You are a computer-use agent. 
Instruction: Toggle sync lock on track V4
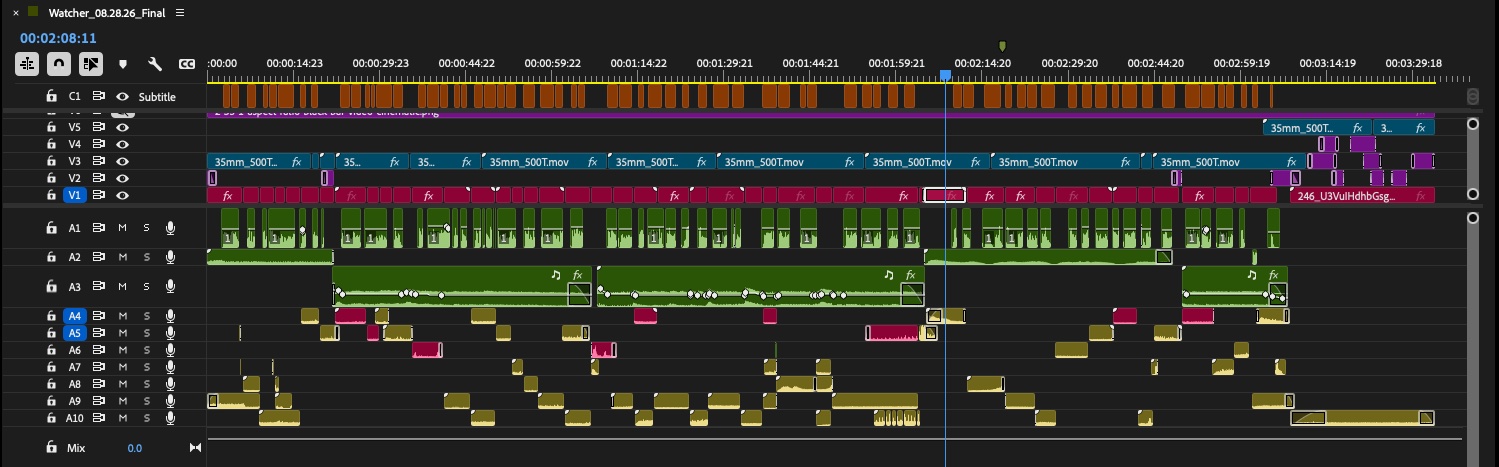pyautogui.click(x=99, y=144)
